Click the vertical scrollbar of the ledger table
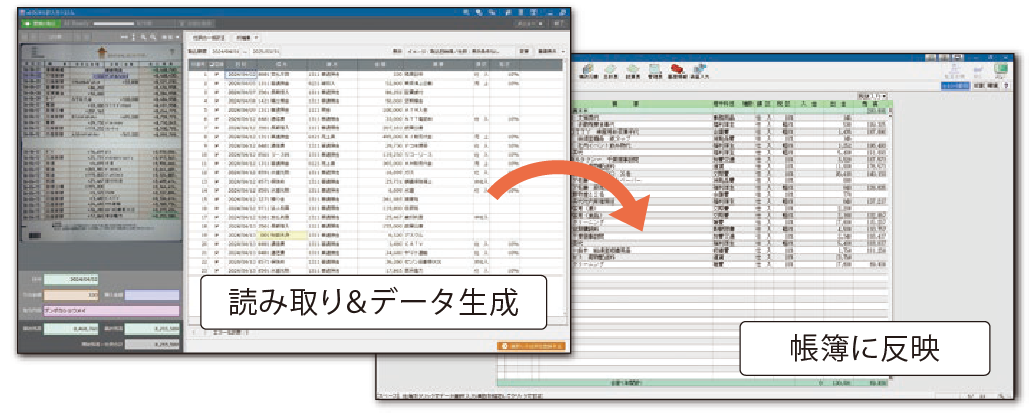 pyautogui.click(x=891, y=243)
